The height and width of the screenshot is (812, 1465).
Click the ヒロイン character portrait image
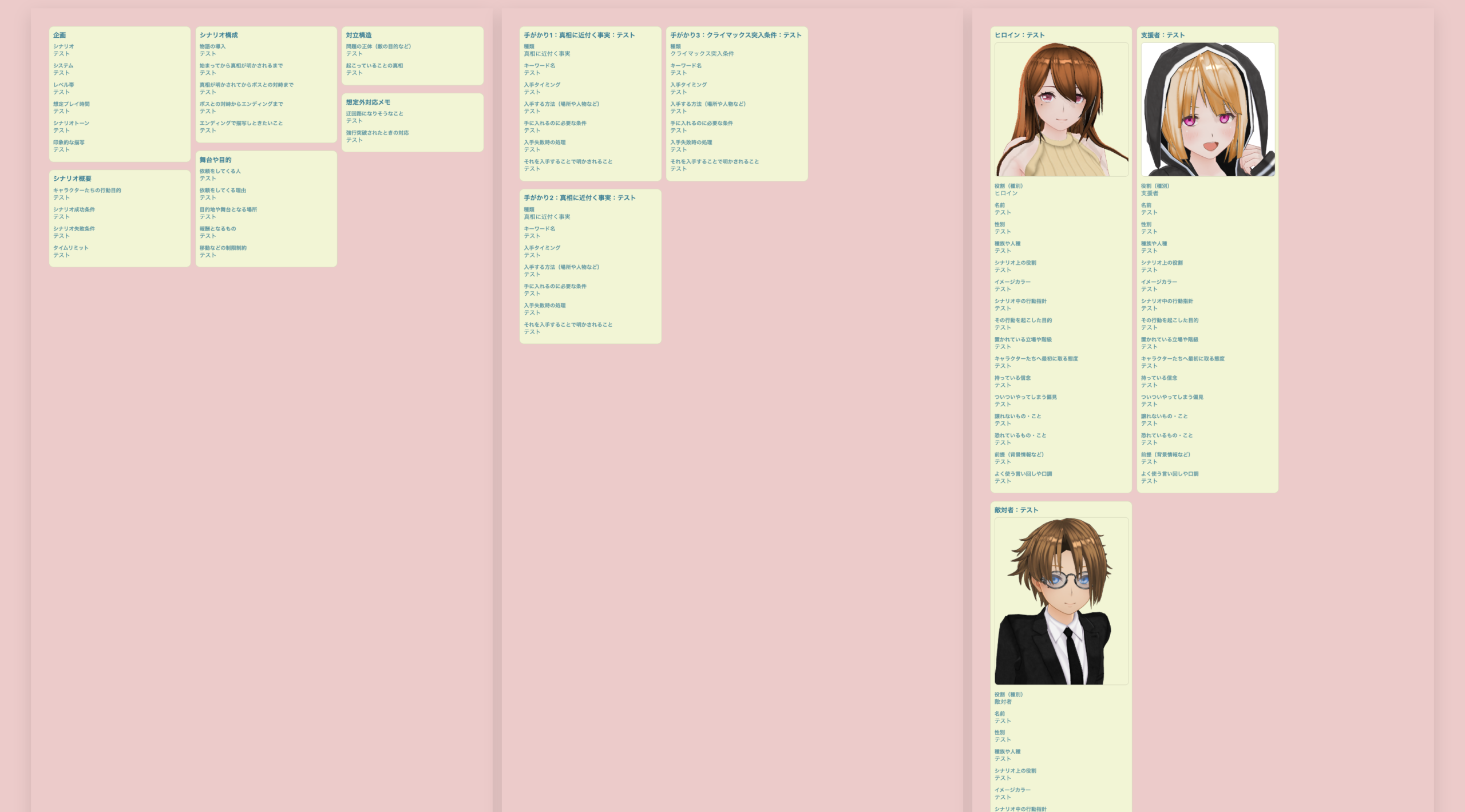(1061, 109)
